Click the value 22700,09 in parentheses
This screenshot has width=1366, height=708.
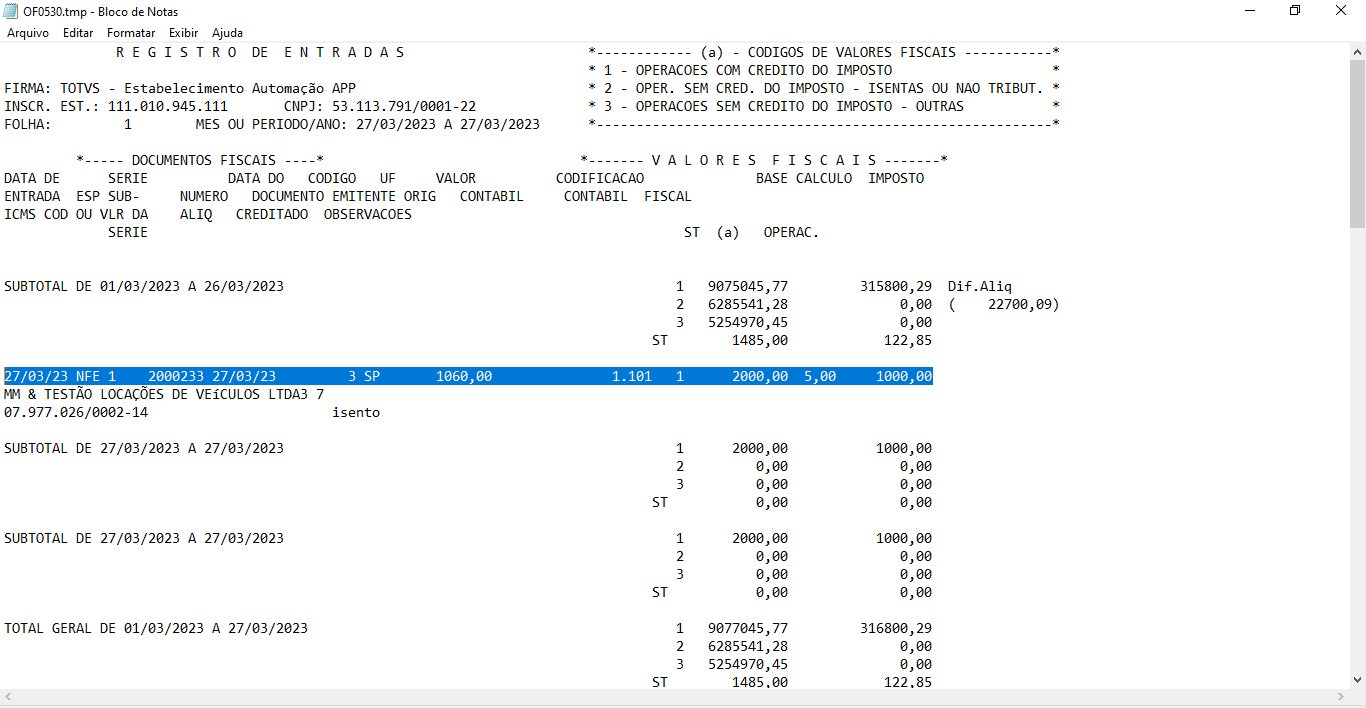click(x=1020, y=304)
